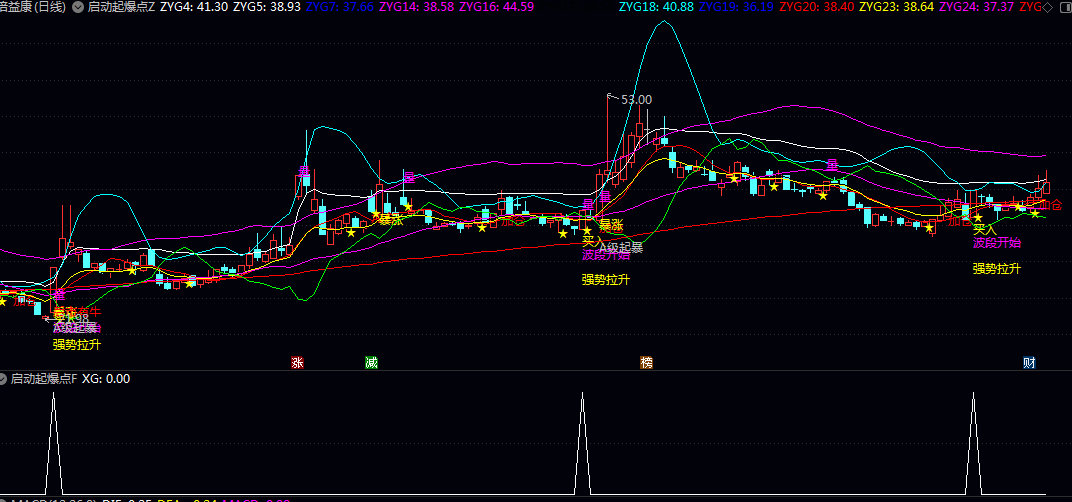Open settings icon beside 启动起爆点F indicator
Screen dimensions: 1072x502
click(x=4, y=379)
